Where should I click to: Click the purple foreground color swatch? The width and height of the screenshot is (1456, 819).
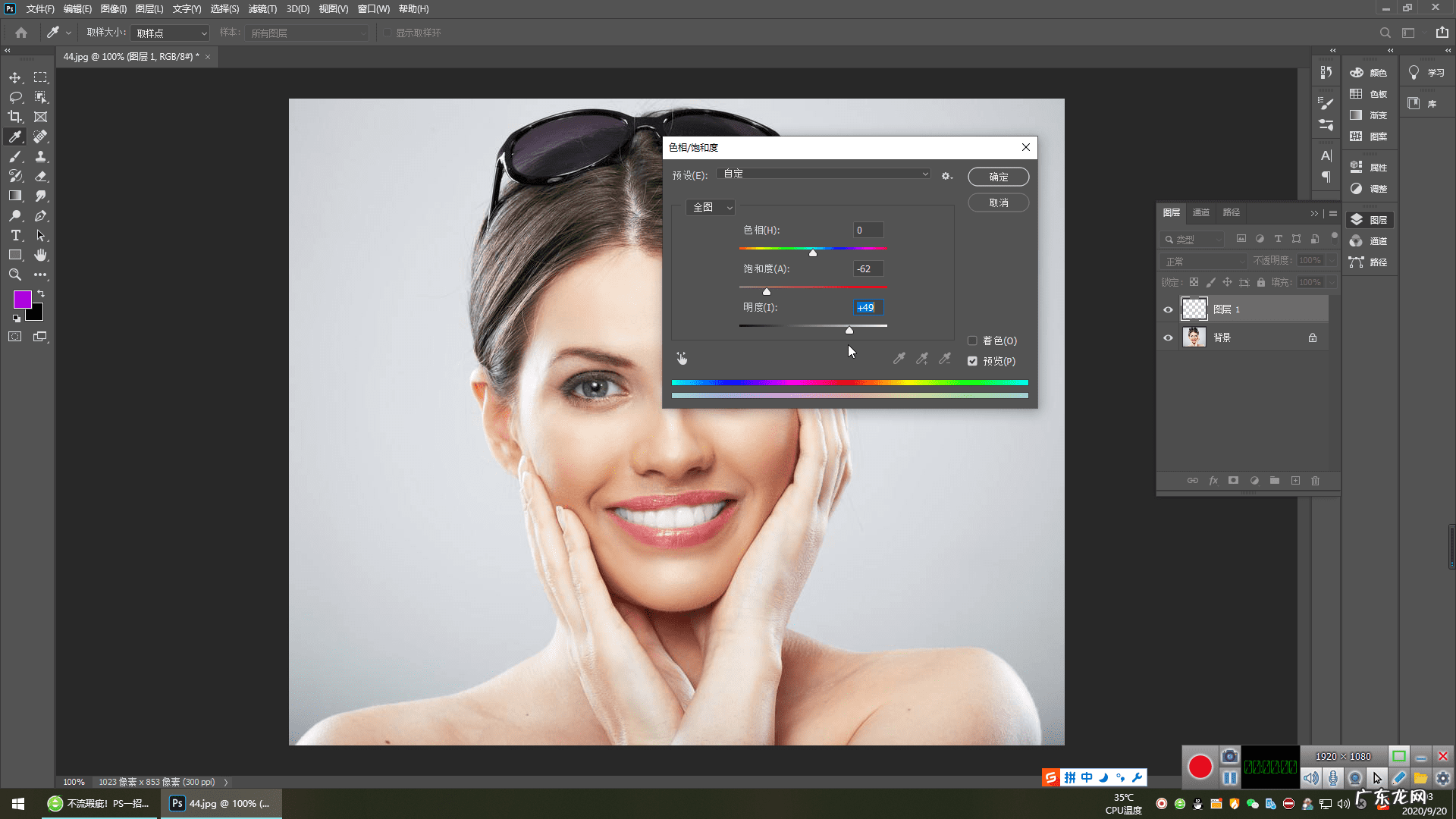22,299
